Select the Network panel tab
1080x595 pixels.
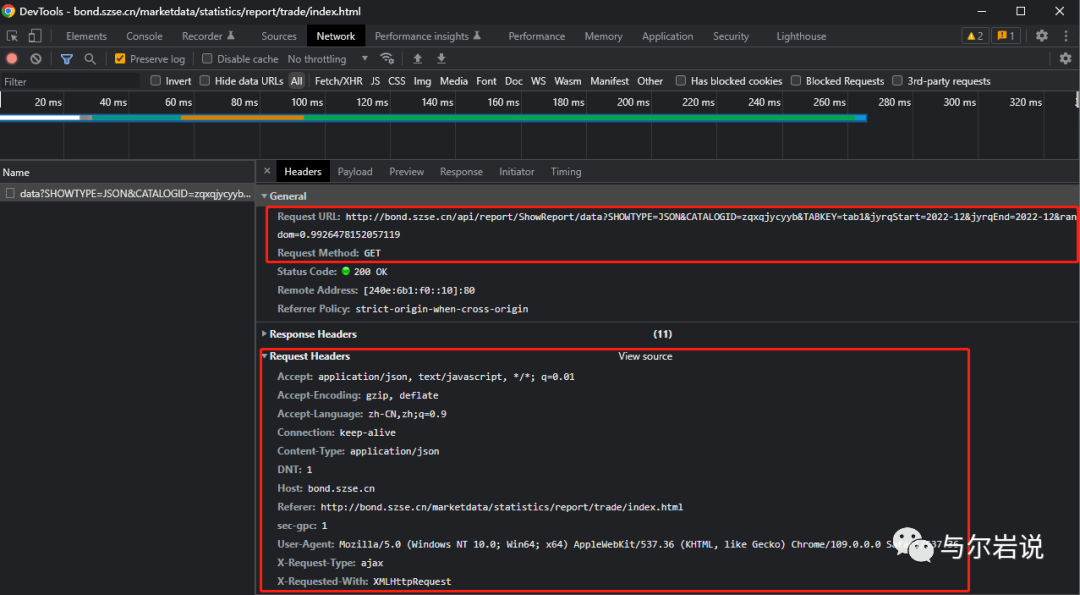point(335,36)
